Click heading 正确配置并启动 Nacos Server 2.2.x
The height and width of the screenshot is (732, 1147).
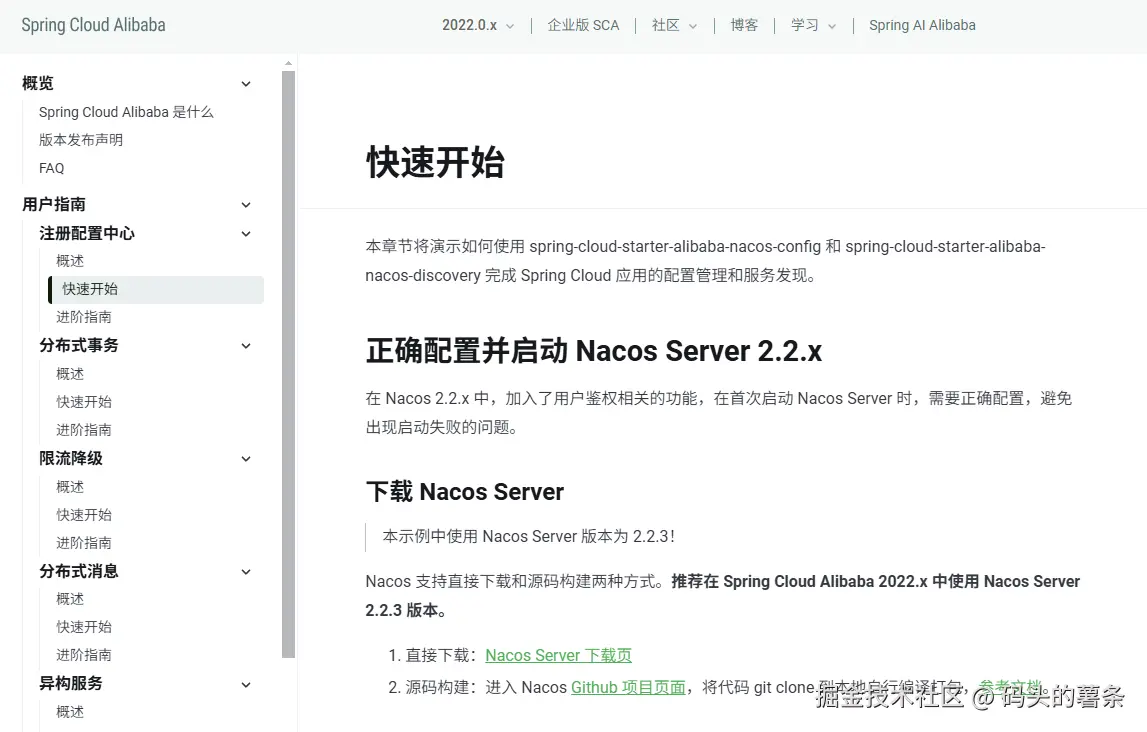(x=594, y=351)
